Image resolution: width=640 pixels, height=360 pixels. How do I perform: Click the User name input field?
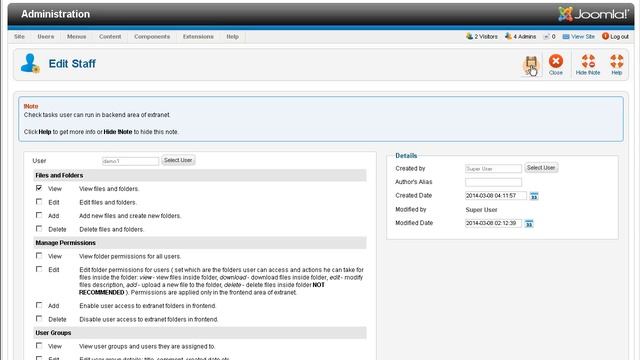[130, 161]
